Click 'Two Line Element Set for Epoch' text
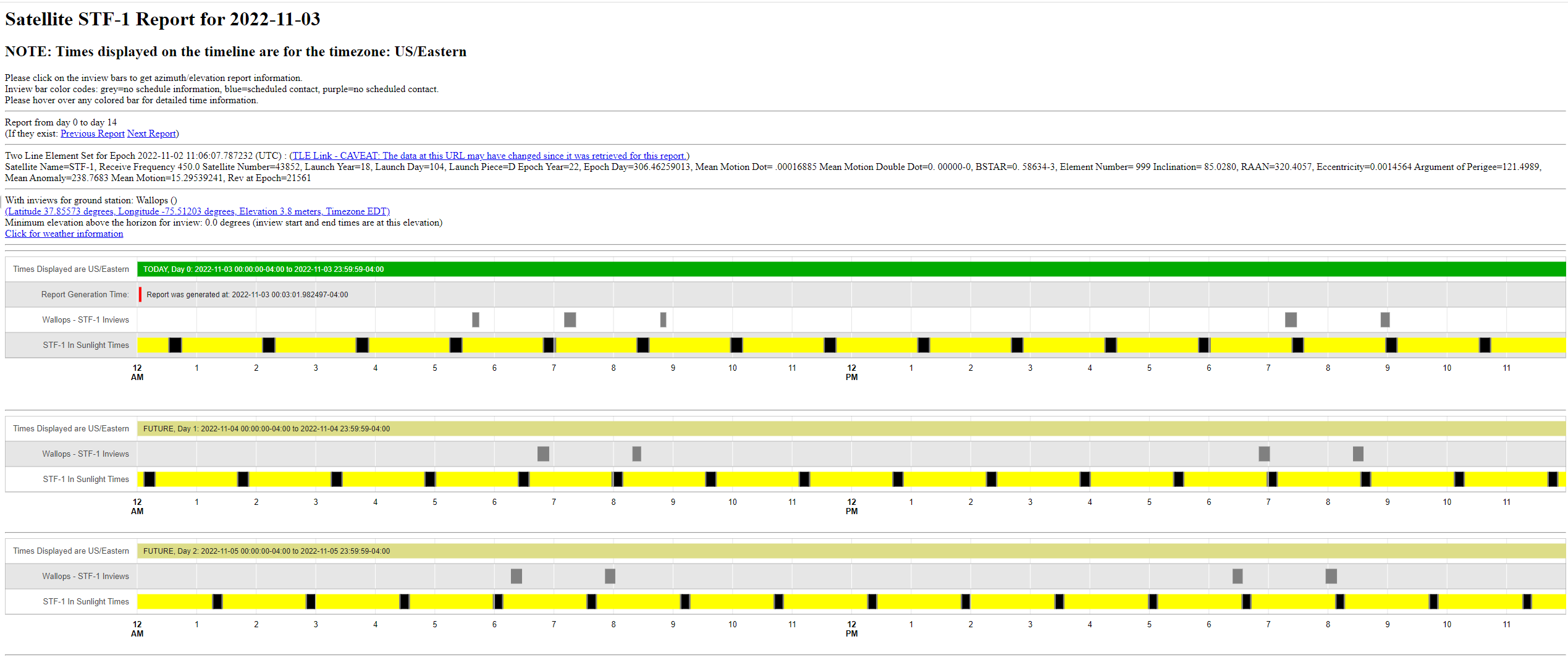This screenshot has height=660, width=1568. pyautogui.click(x=146, y=156)
